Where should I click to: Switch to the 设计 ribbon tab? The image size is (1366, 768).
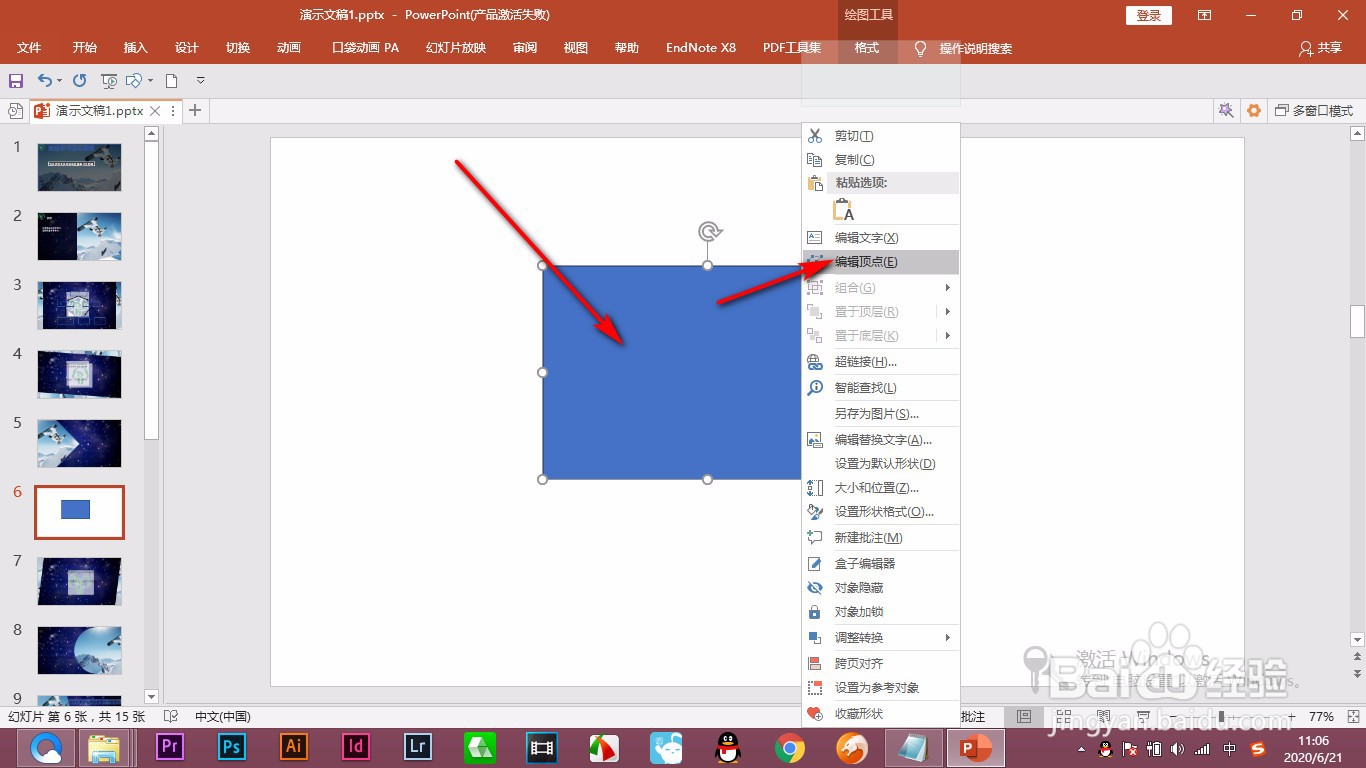pos(187,48)
